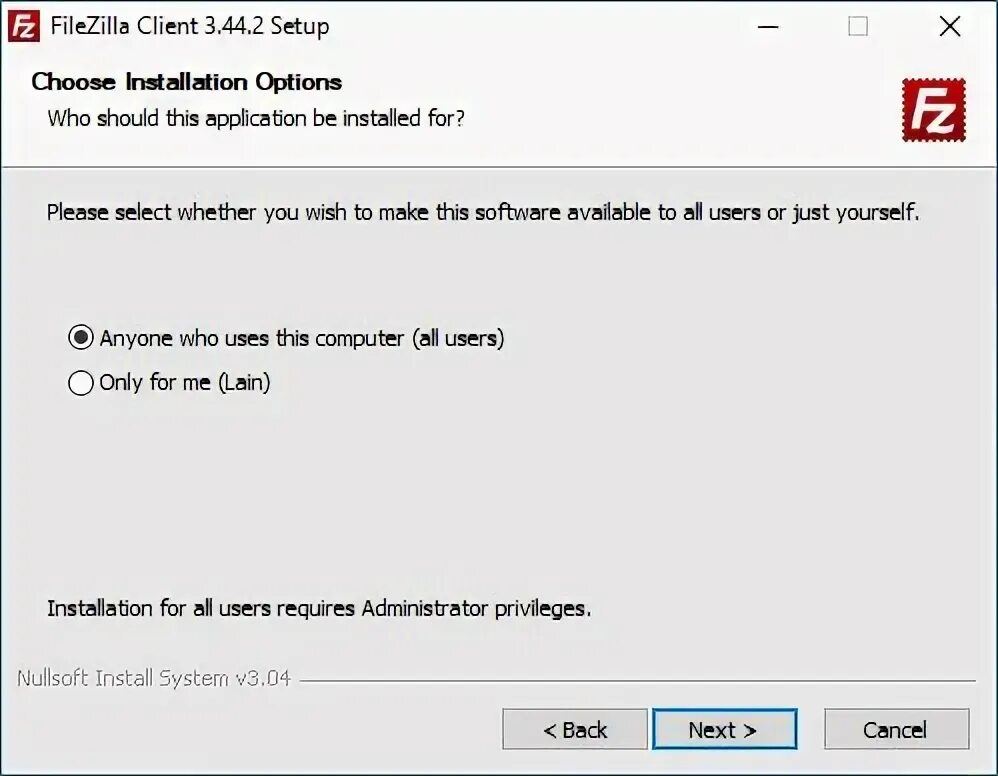Select the 'Anyone who uses this computer' radio button

tap(81, 338)
